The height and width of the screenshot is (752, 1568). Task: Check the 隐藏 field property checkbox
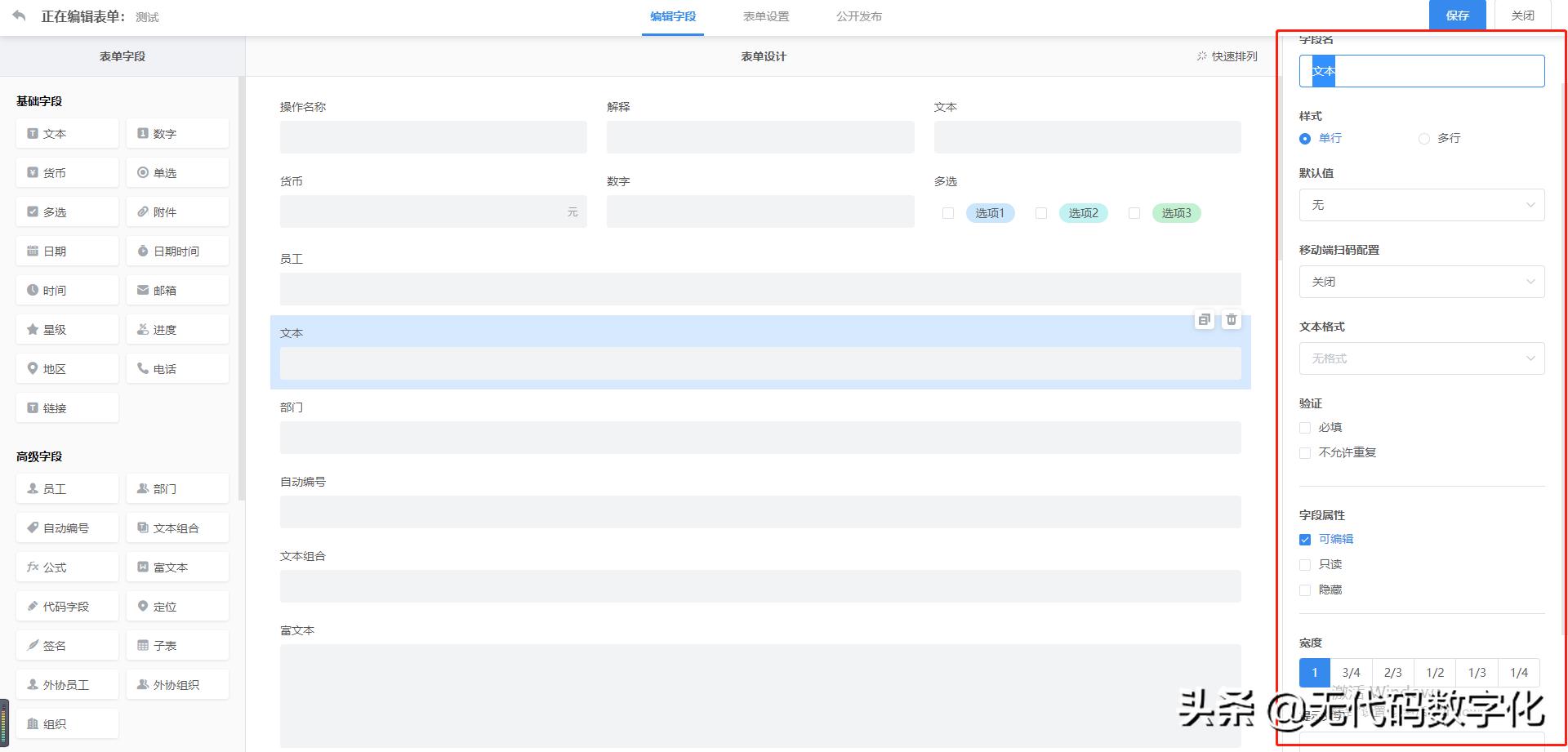point(1305,590)
